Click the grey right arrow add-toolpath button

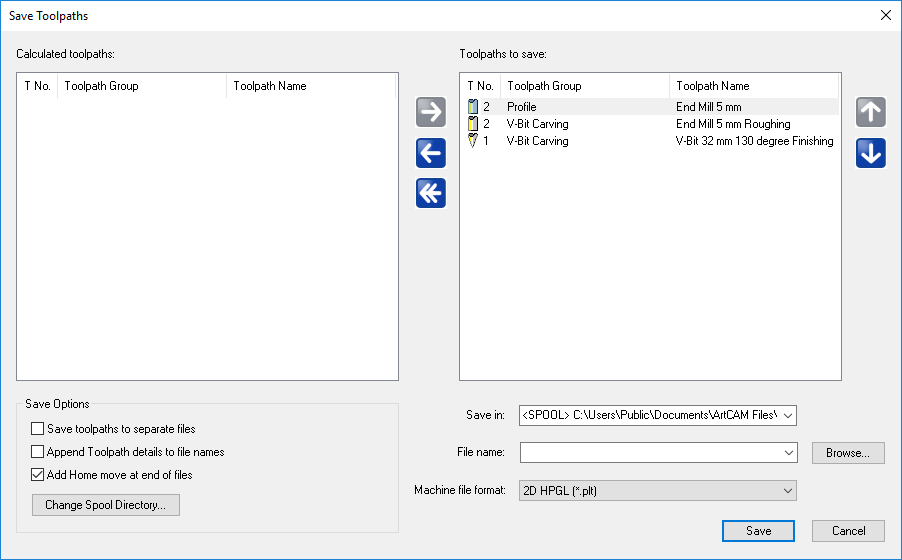[431, 112]
